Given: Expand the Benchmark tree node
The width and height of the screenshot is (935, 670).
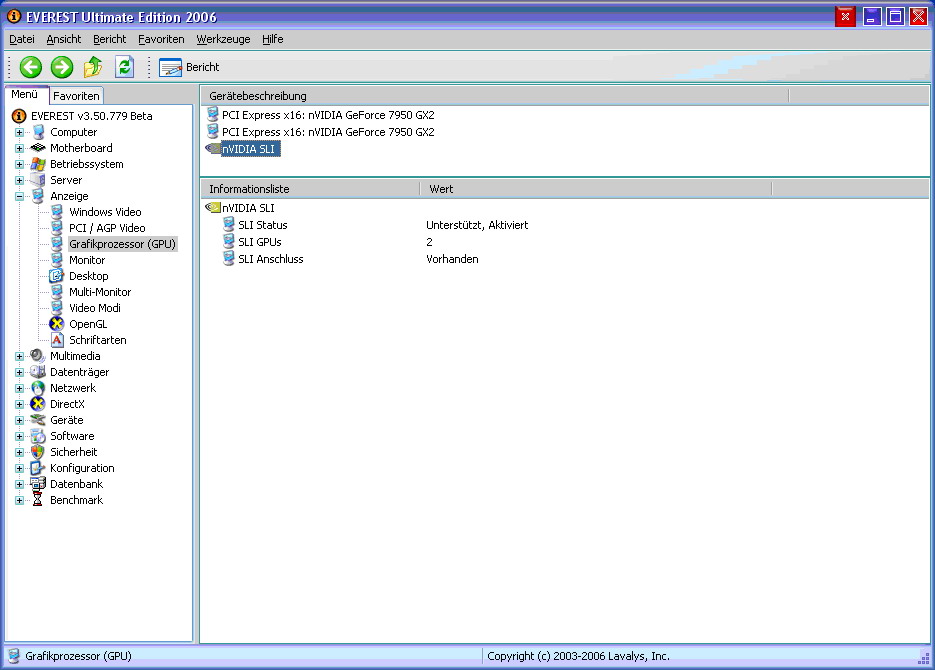Looking at the screenshot, I should [x=20, y=501].
